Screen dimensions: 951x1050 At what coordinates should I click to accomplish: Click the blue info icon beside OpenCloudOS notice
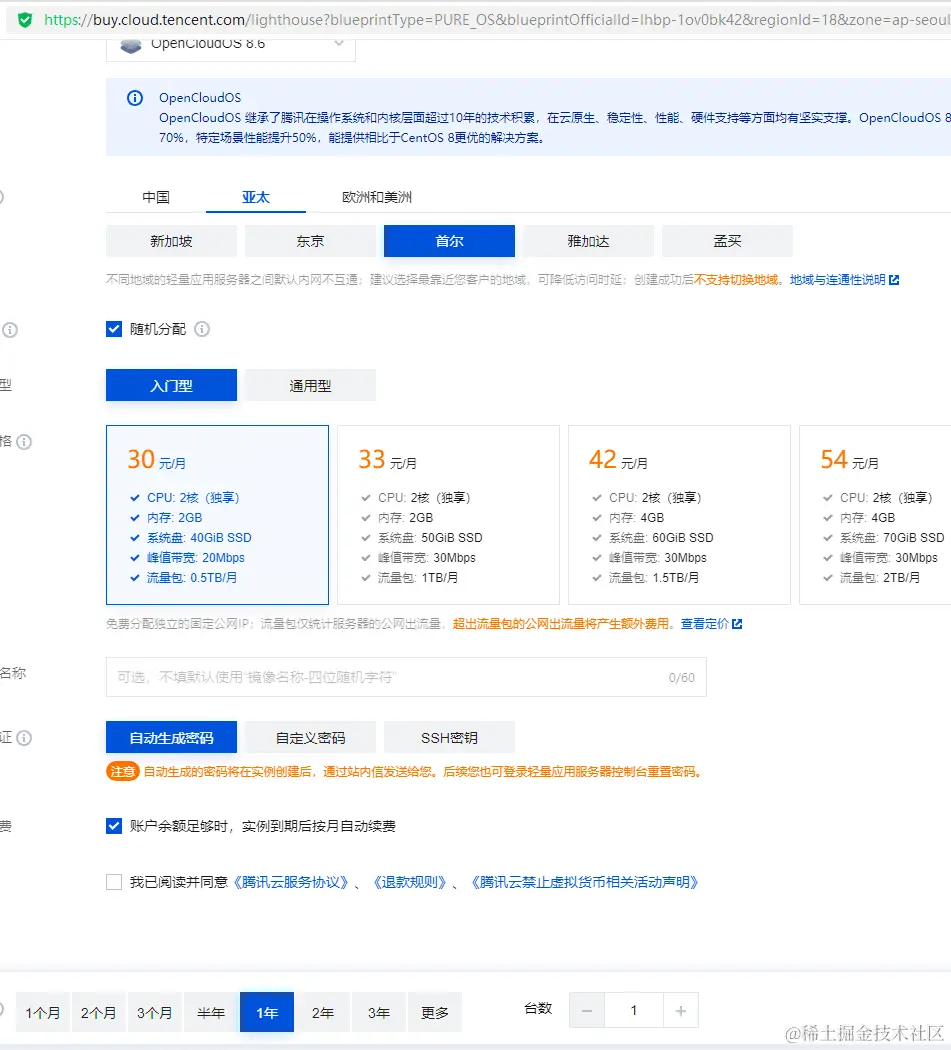[135, 98]
